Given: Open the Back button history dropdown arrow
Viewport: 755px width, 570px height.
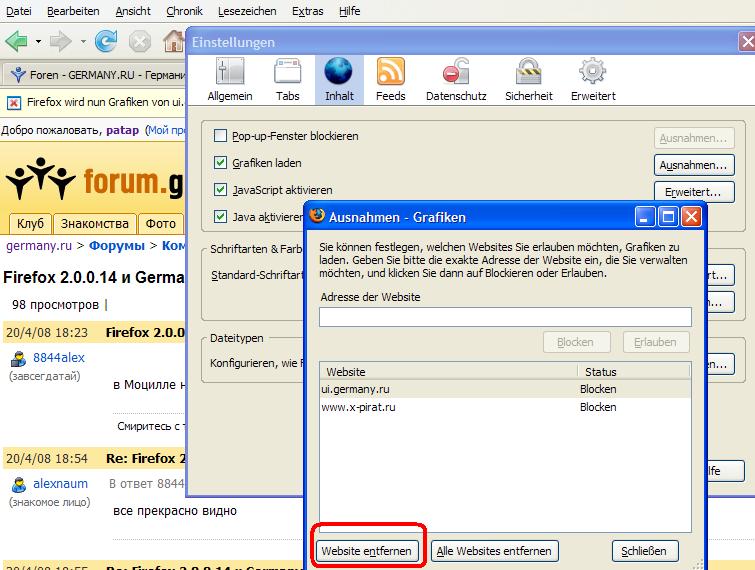Looking at the screenshot, I should [38, 42].
